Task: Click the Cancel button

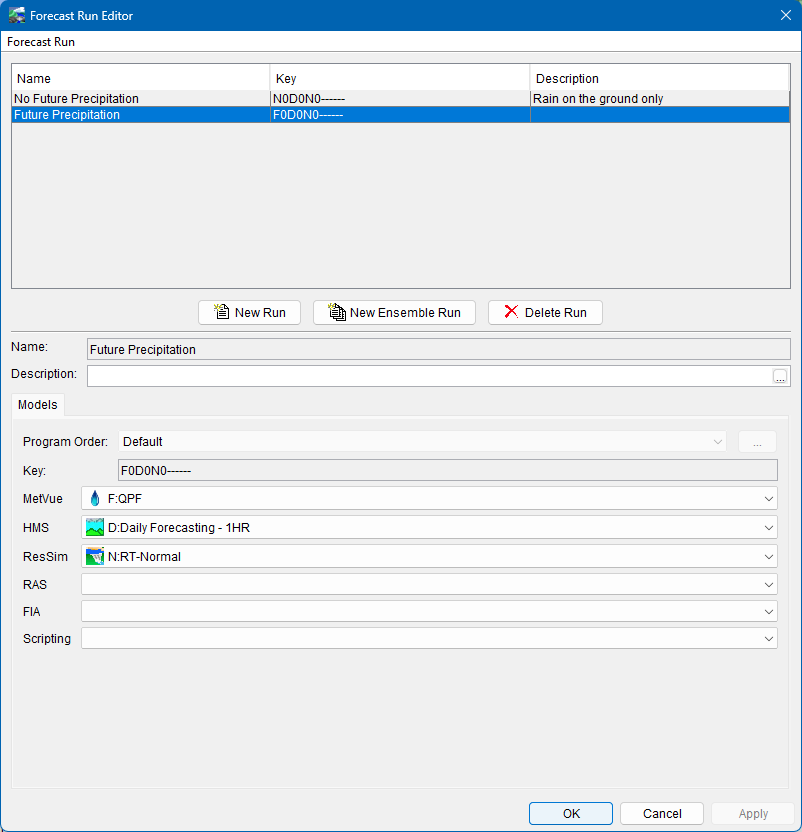Action: pos(662,813)
